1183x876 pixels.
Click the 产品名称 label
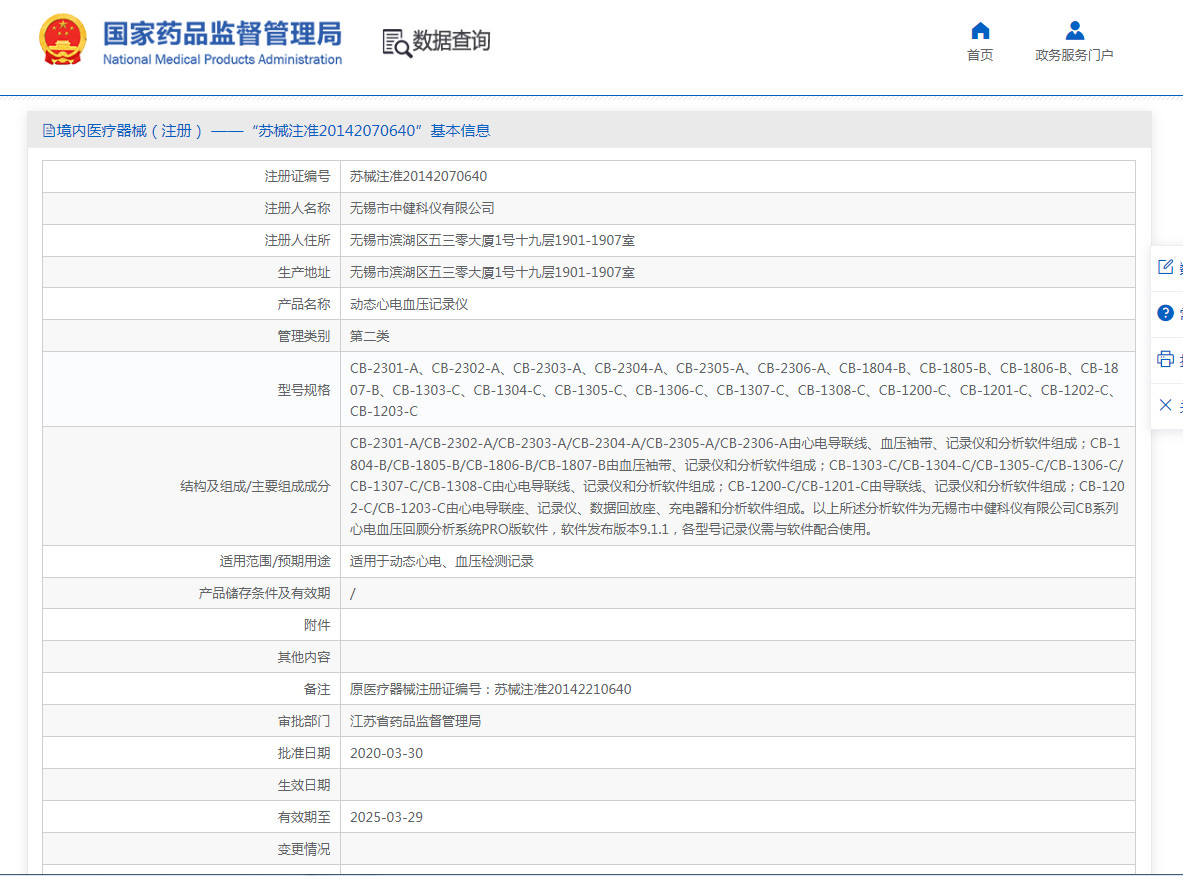coord(304,304)
